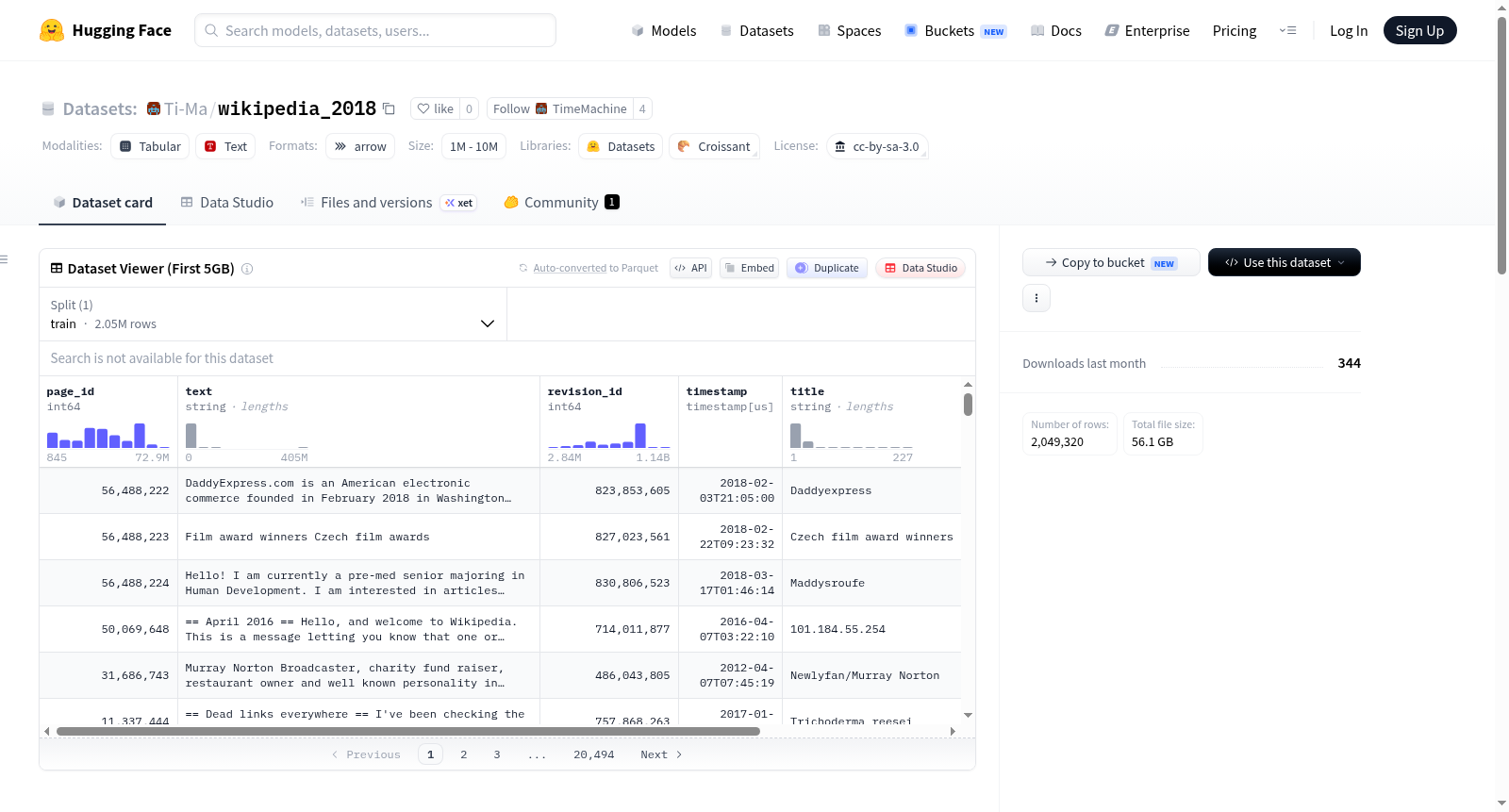Open the Use this dataset dropdown
1509x812 pixels.
click(x=1285, y=262)
